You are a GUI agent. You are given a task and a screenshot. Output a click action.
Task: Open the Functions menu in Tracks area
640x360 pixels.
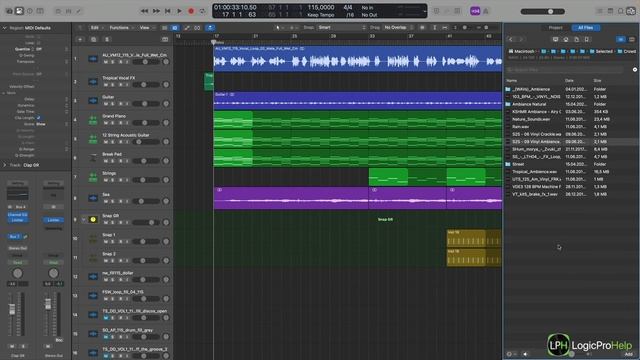click(121, 28)
